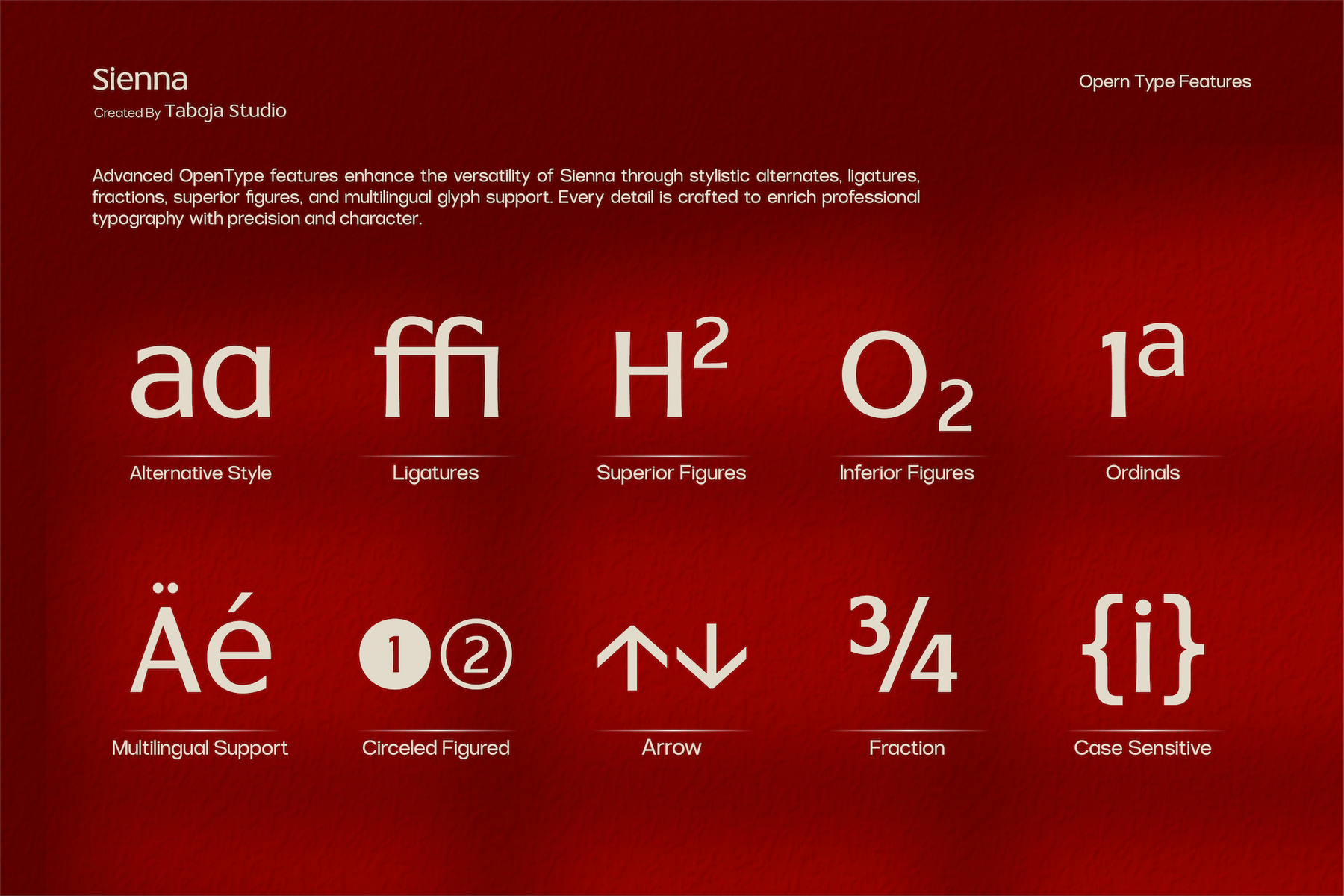The image size is (1344, 896).
Task: Click the ¾ fraction glyph
Action: click(x=903, y=644)
